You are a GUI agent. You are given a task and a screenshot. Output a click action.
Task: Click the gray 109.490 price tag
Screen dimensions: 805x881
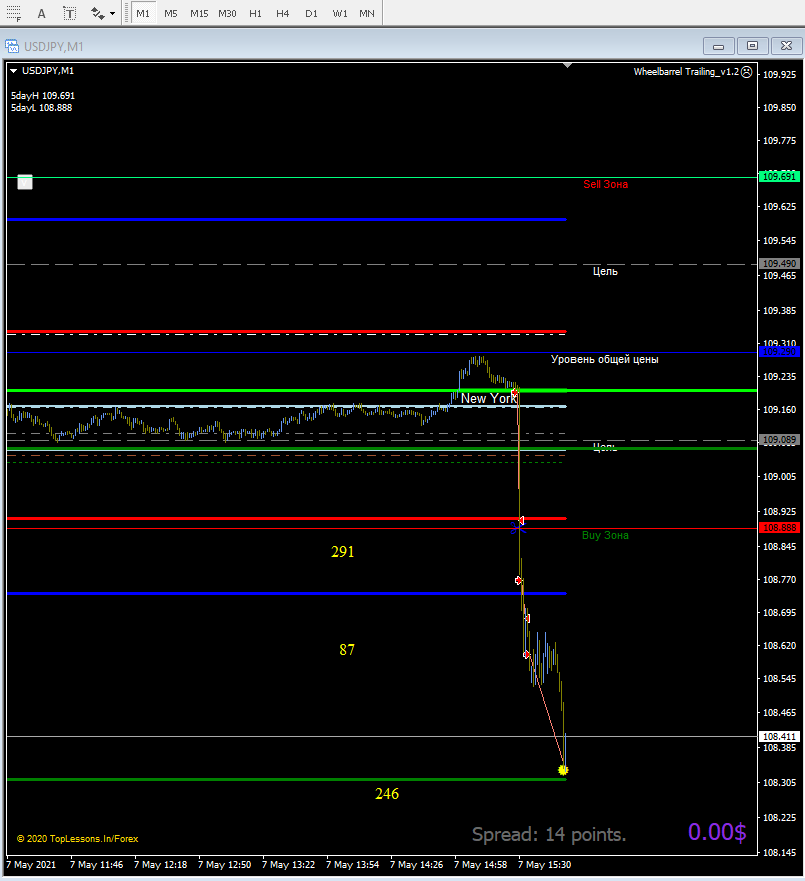779,264
